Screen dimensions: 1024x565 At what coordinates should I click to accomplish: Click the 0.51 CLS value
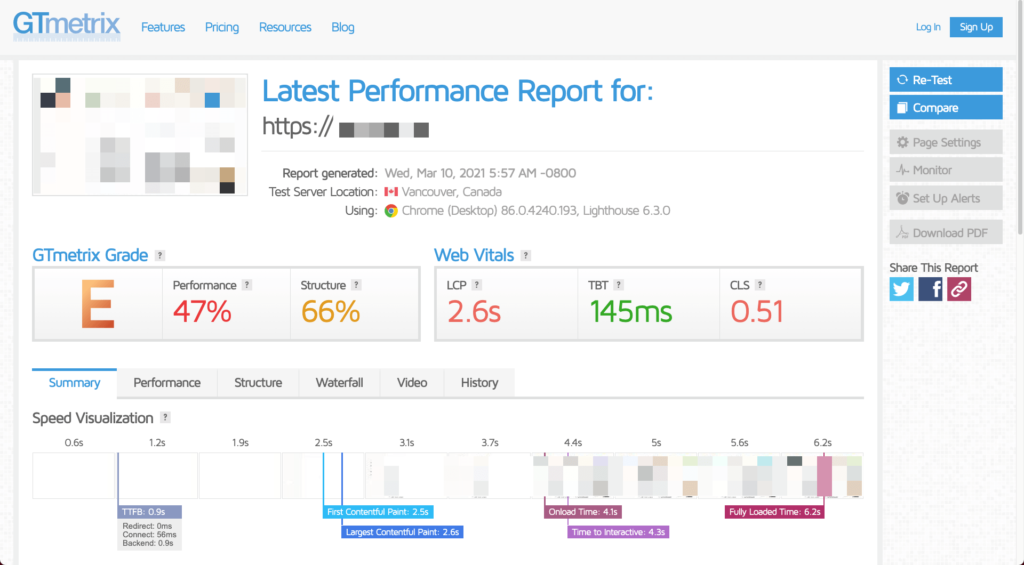coord(756,312)
